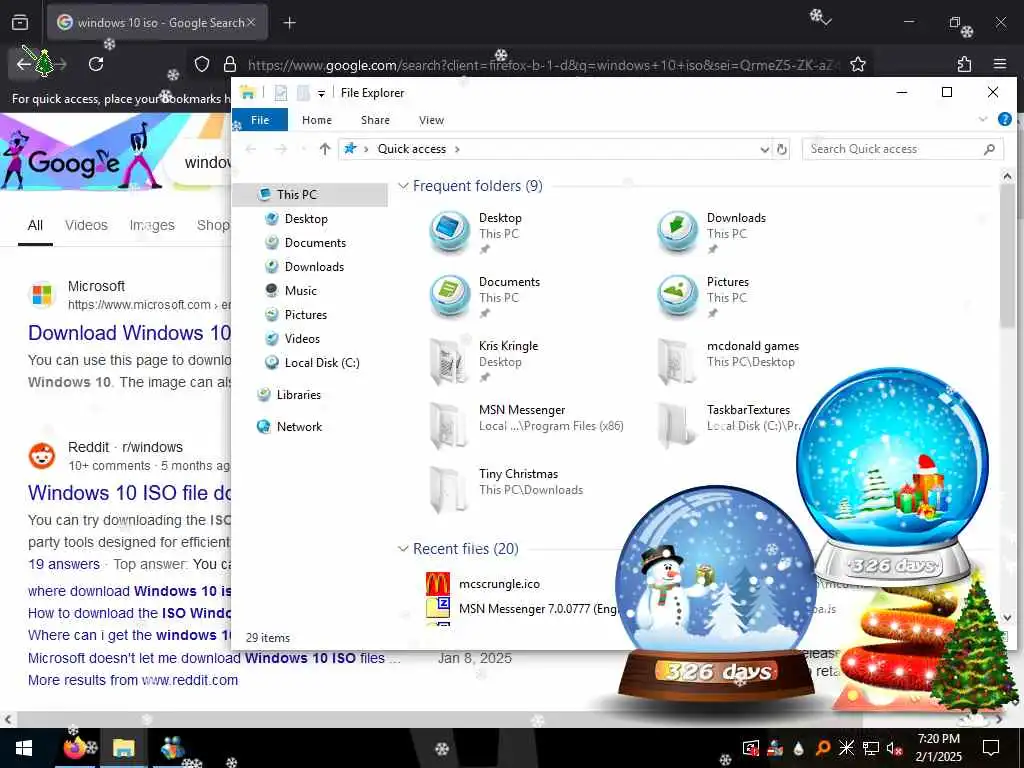Switch to Google Images results tab
This screenshot has width=1024, height=768.
(152, 225)
